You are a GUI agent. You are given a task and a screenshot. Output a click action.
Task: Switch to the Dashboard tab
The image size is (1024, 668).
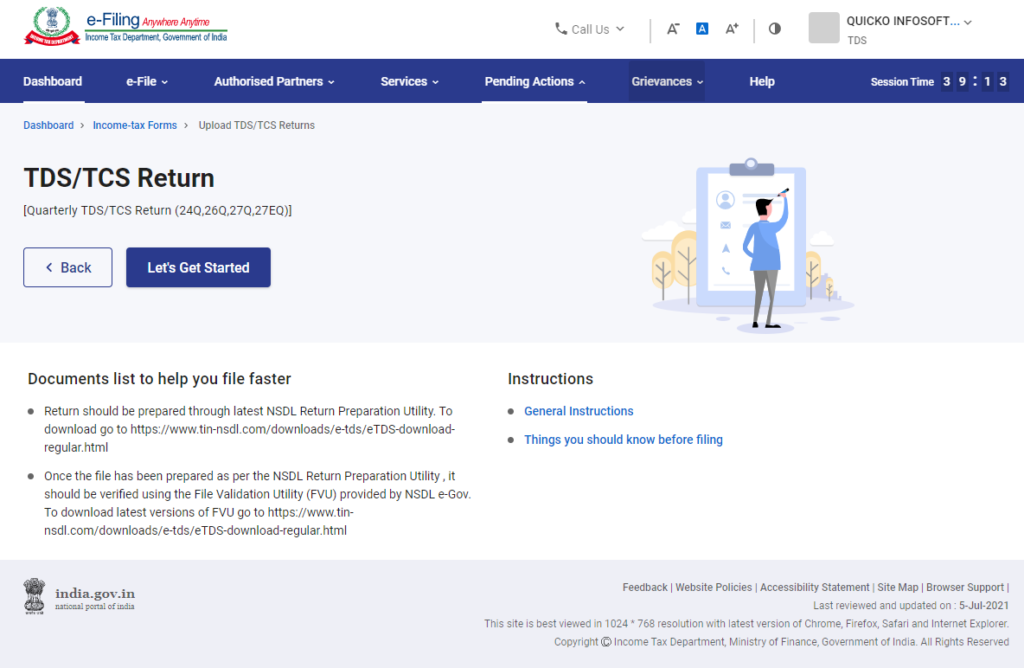52,81
